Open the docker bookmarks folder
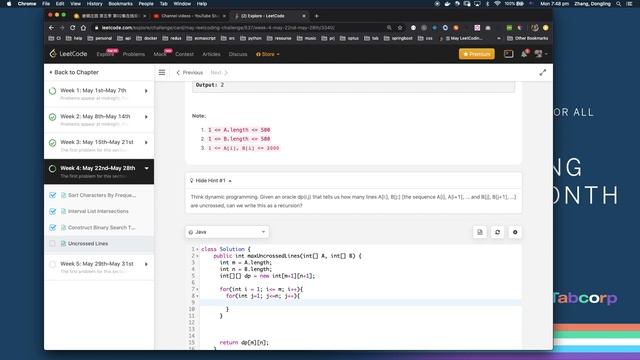The width and height of the screenshot is (640, 360). 147,38
